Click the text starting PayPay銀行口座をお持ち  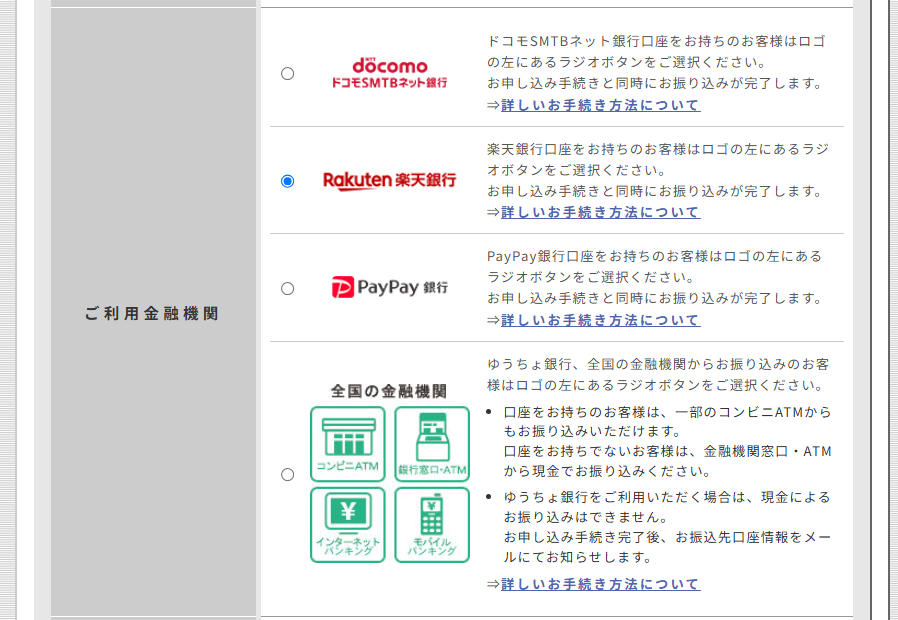(x=655, y=277)
